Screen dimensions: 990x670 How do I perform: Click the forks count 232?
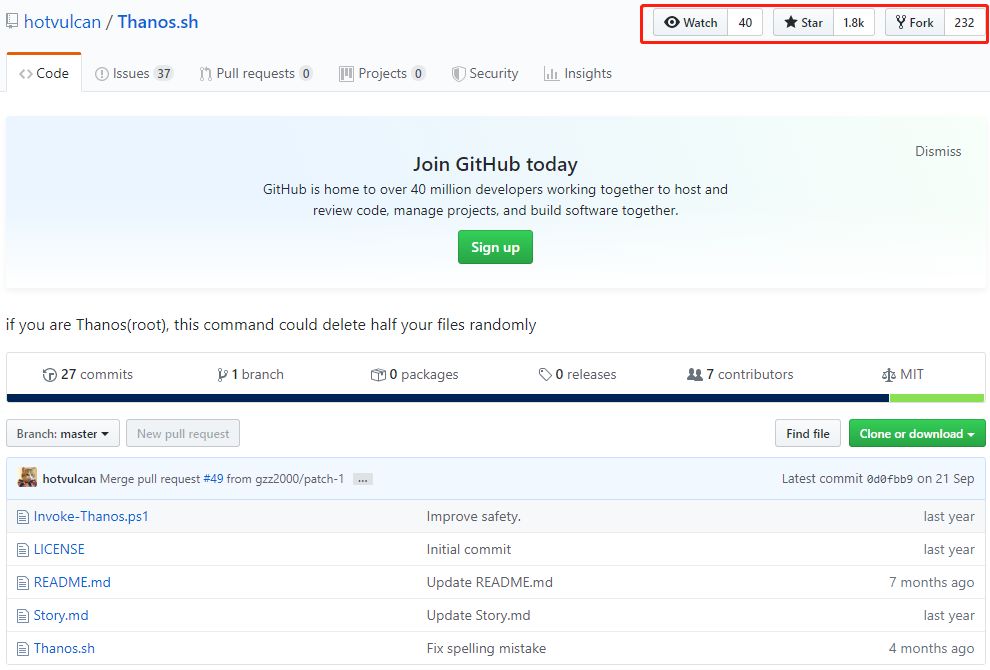[964, 23]
